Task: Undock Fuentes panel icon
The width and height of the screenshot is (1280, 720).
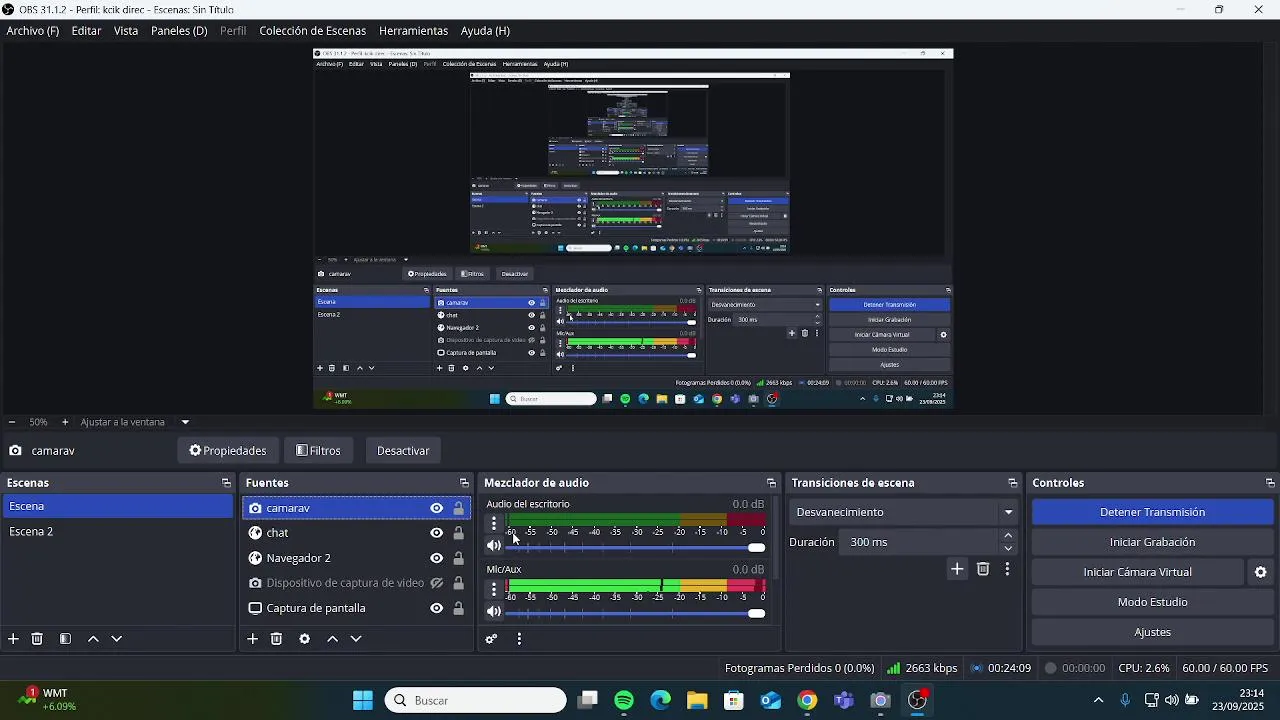Action: [x=464, y=483]
